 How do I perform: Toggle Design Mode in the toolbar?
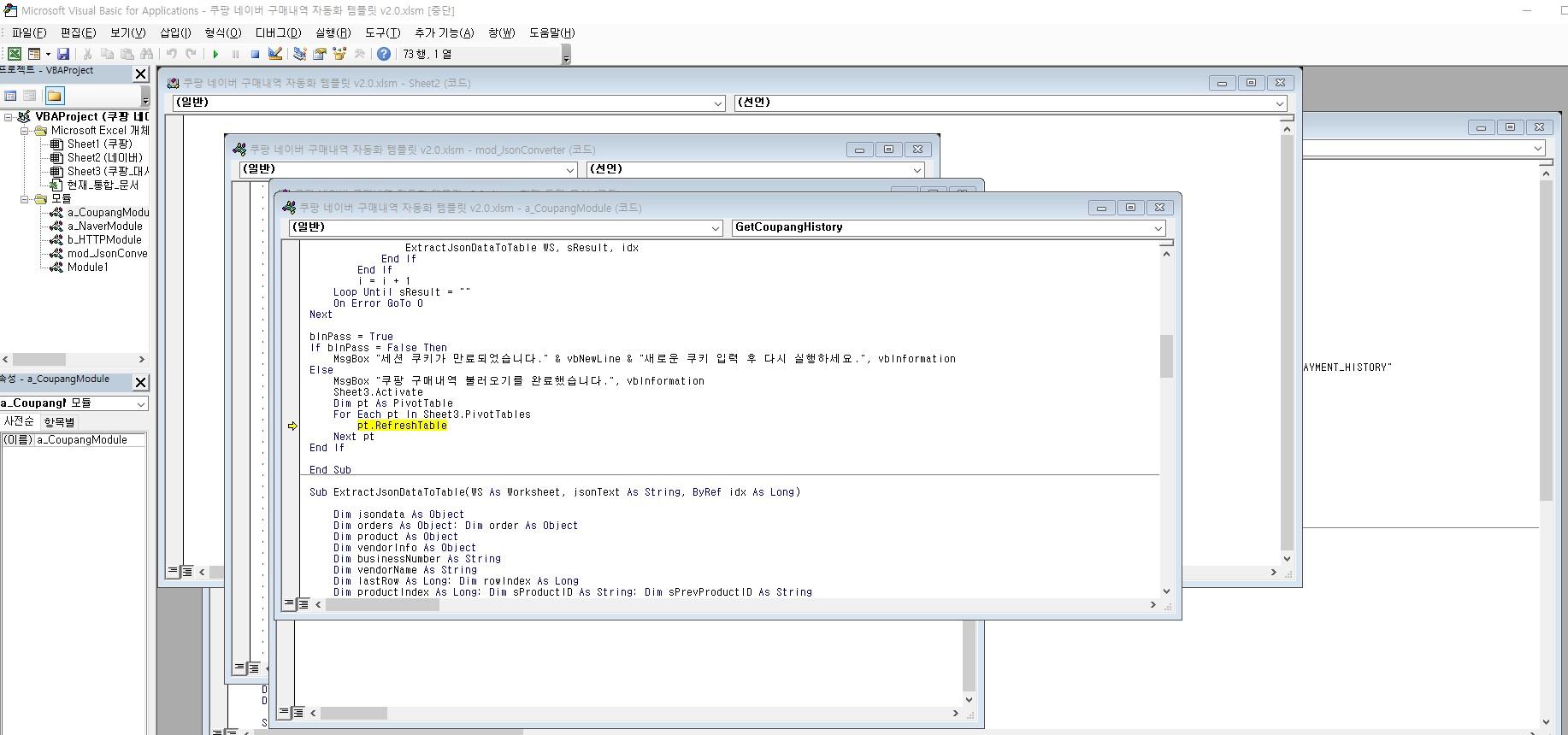tap(275, 54)
